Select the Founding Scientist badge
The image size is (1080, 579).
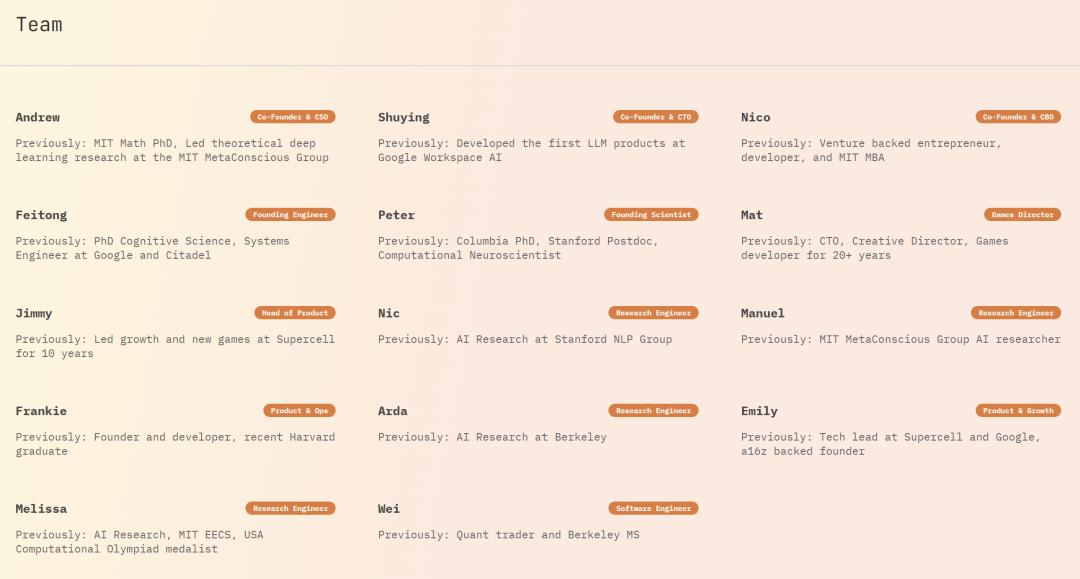click(x=651, y=215)
